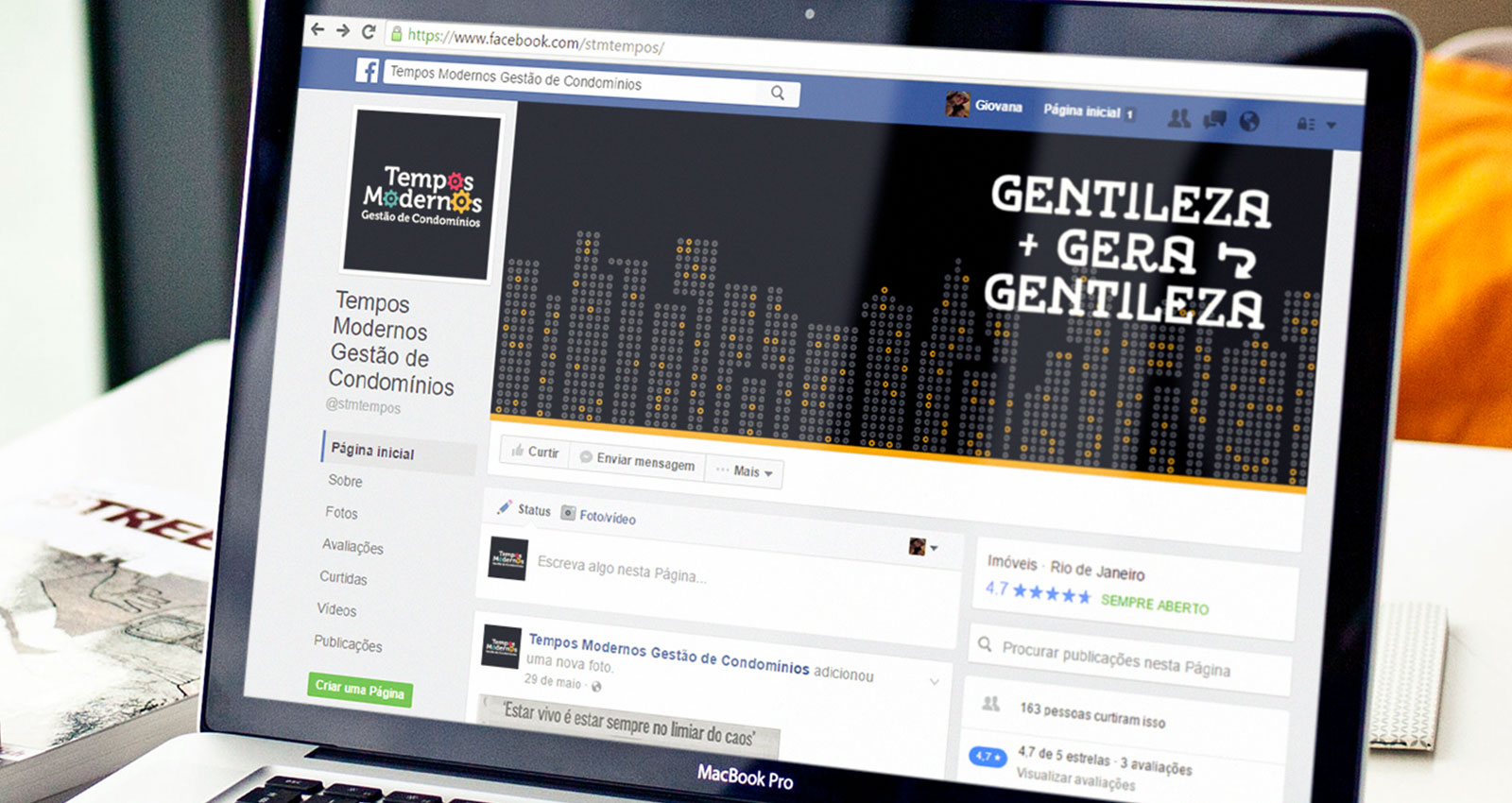Click the people icon beside 163 pessoas
This screenshot has width=1512, height=803.
pyautogui.click(x=990, y=704)
